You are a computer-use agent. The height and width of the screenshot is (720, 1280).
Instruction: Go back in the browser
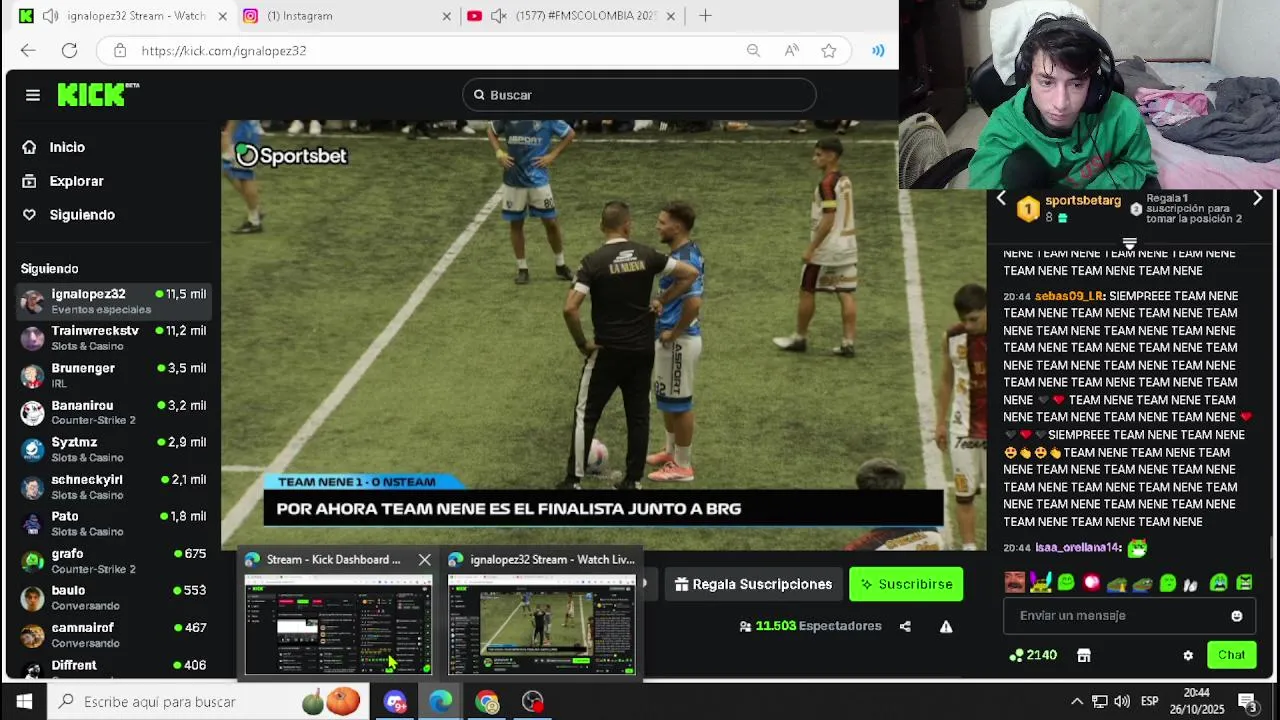(x=28, y=50)
